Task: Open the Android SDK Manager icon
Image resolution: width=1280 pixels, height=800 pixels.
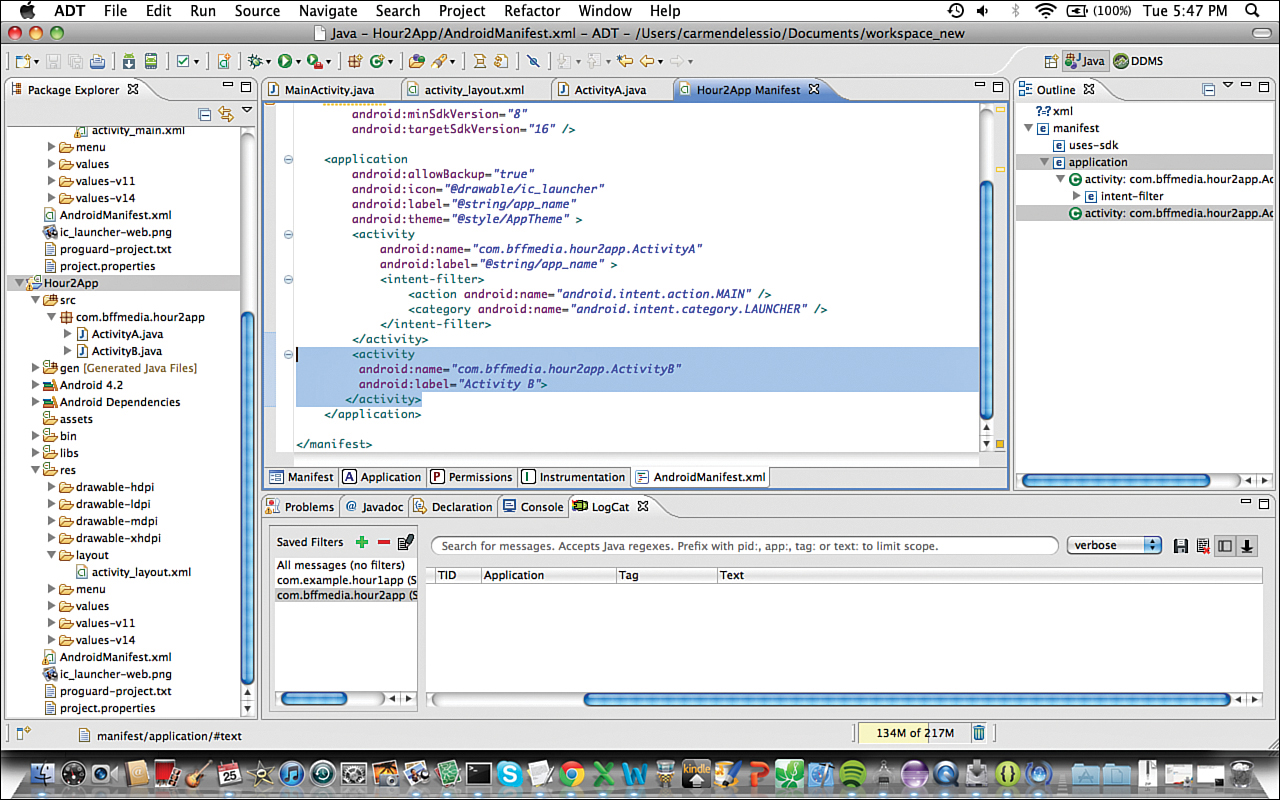Action: 129,61
